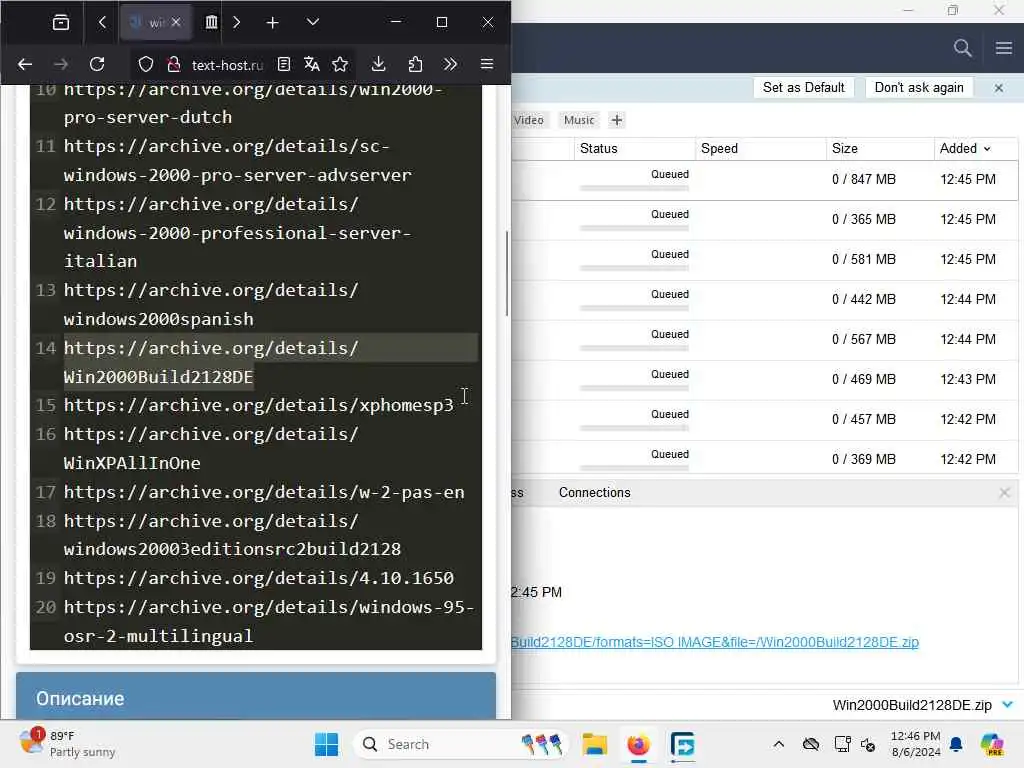This screenshot has width=1024, height=768.
Task: Click line 19 URL ending 4.10.1650
Action: click(x=259, y=578)
